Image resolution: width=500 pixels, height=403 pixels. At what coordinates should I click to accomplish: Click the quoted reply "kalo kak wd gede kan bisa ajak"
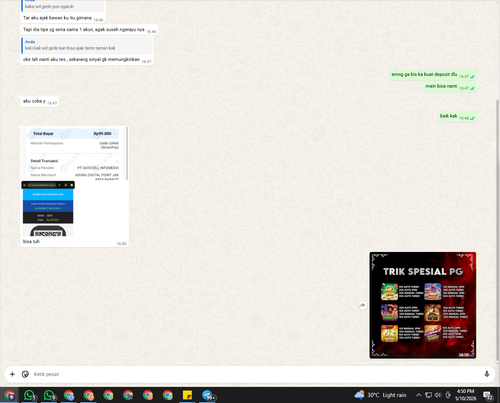pyautogui.click(x=87, y=45)
